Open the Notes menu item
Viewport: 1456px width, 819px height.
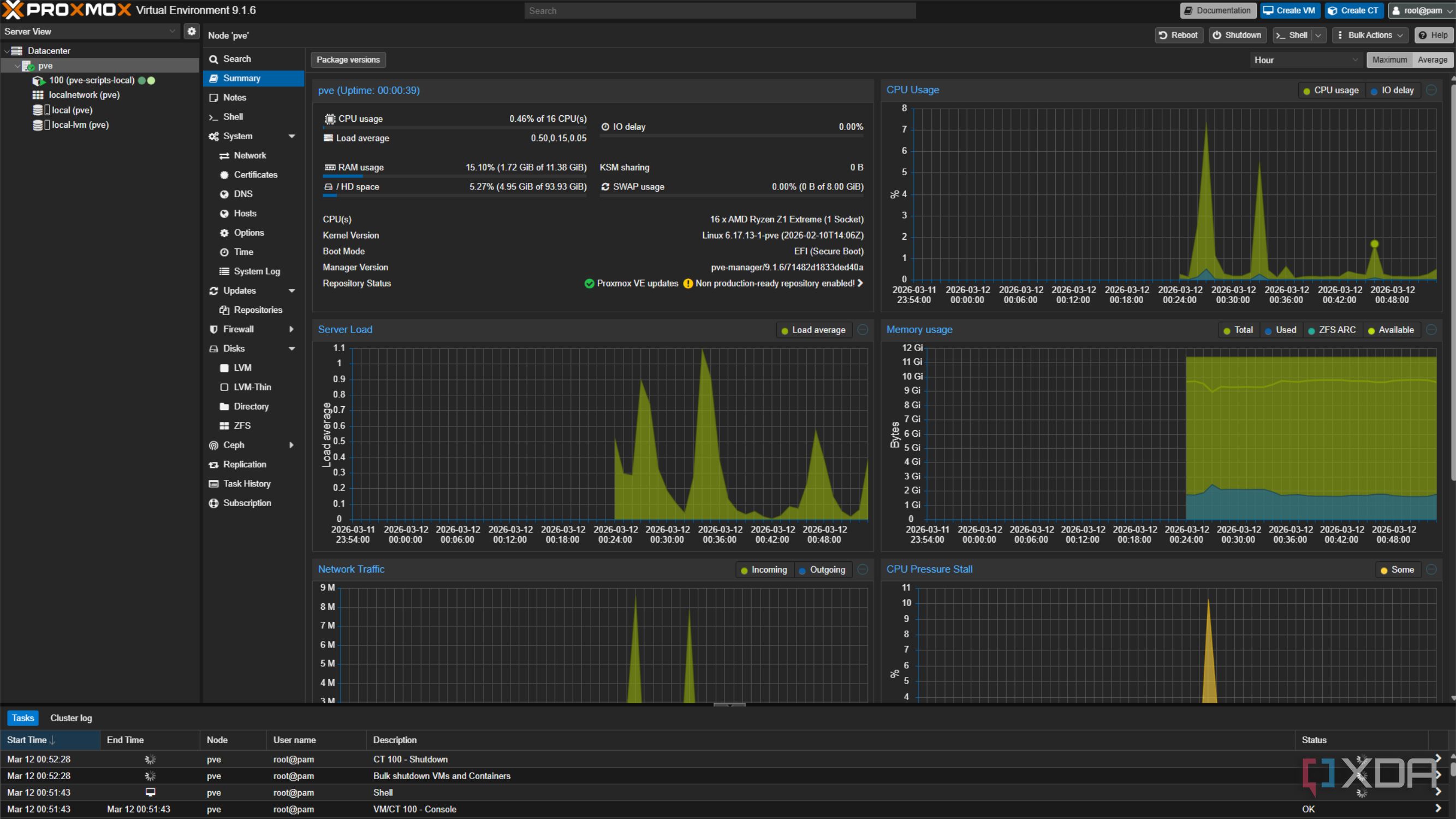[253, 97]
